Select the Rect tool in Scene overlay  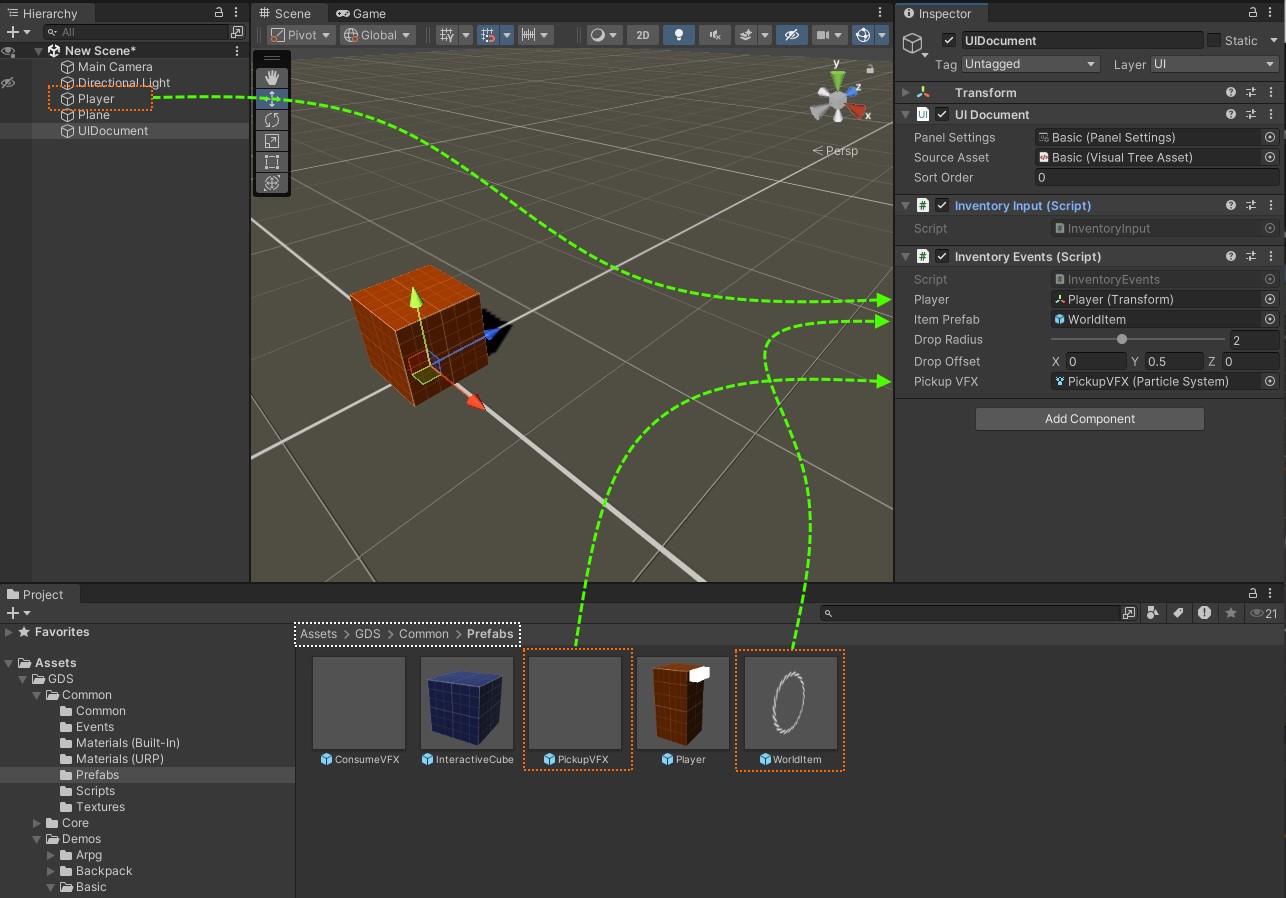click(x=271, y=162)
